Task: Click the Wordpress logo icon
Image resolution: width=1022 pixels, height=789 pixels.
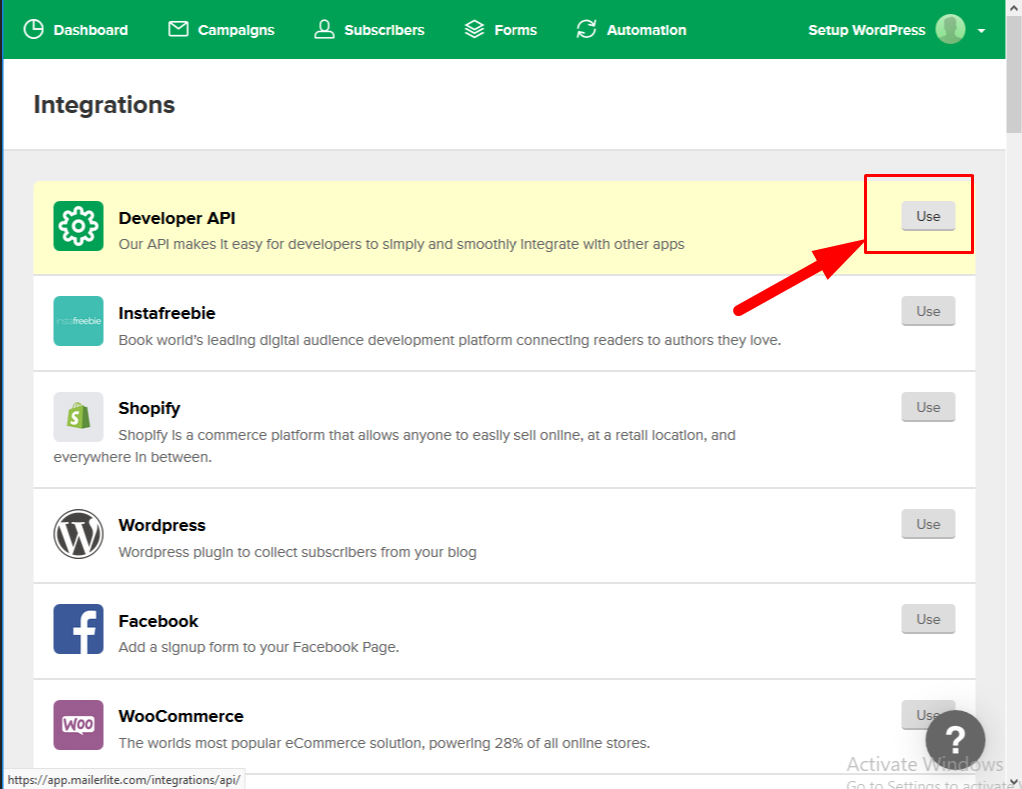Action: 78,534
